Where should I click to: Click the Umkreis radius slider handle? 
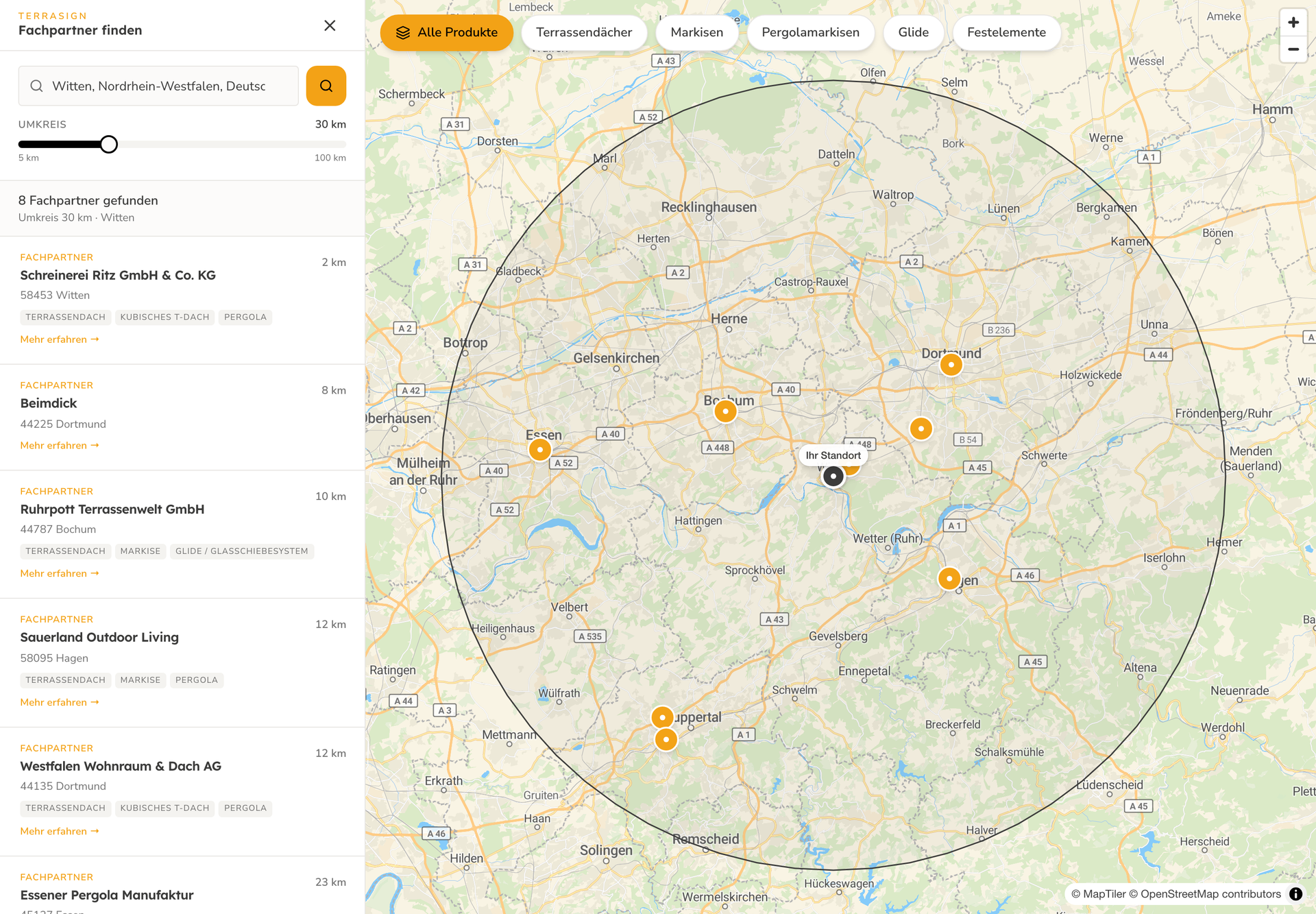[x=108, y=144]
